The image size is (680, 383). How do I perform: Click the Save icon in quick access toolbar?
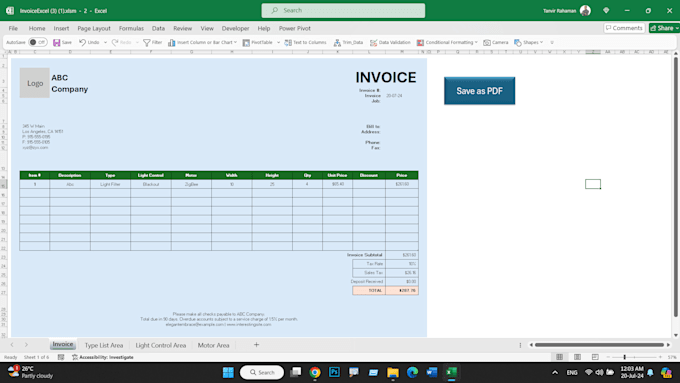point(57,43)
